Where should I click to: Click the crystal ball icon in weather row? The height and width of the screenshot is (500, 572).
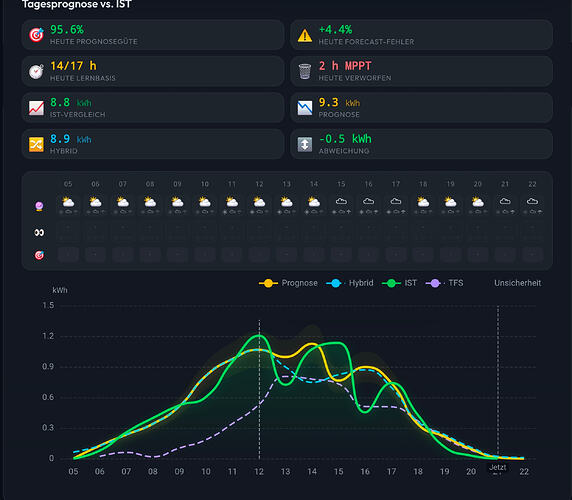click(x=39, y=206)
